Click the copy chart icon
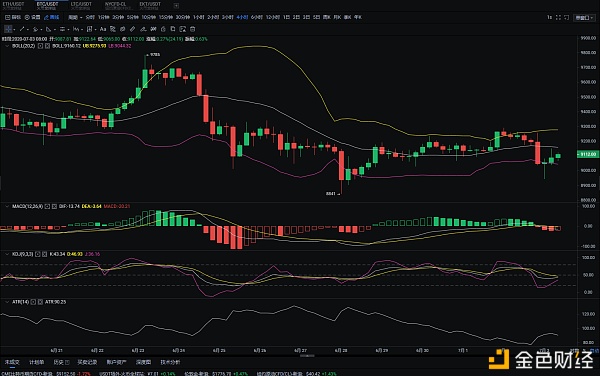This screenshot has width=600, height=376. (x=173, y=29)
